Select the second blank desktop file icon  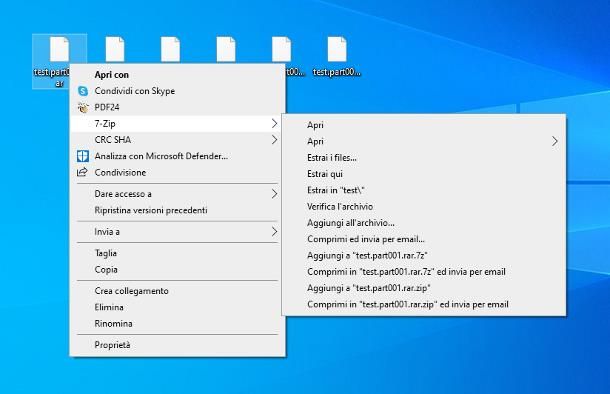115,49
